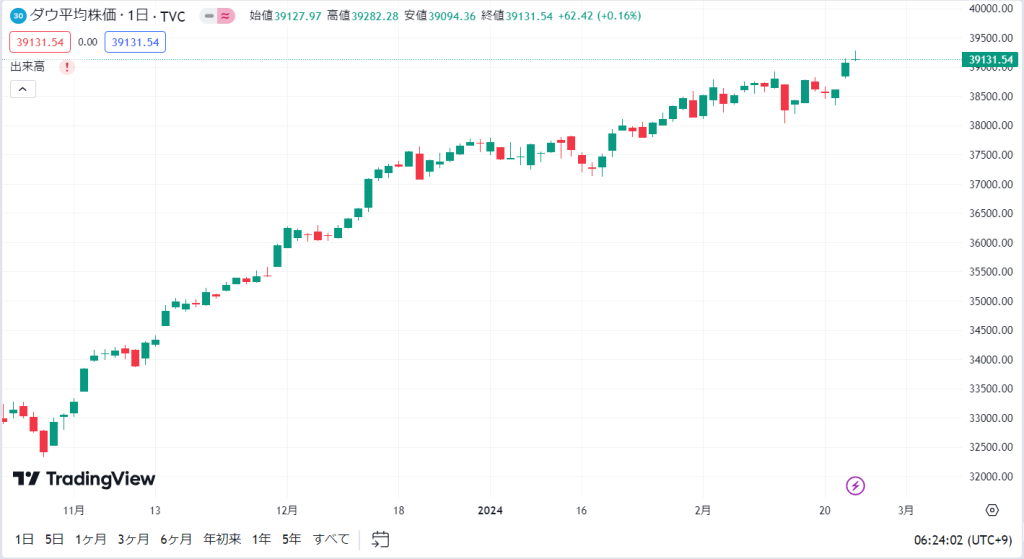The image size is (1024, 559).
Task: Click the TradingView logo
Action: point(84,479)
